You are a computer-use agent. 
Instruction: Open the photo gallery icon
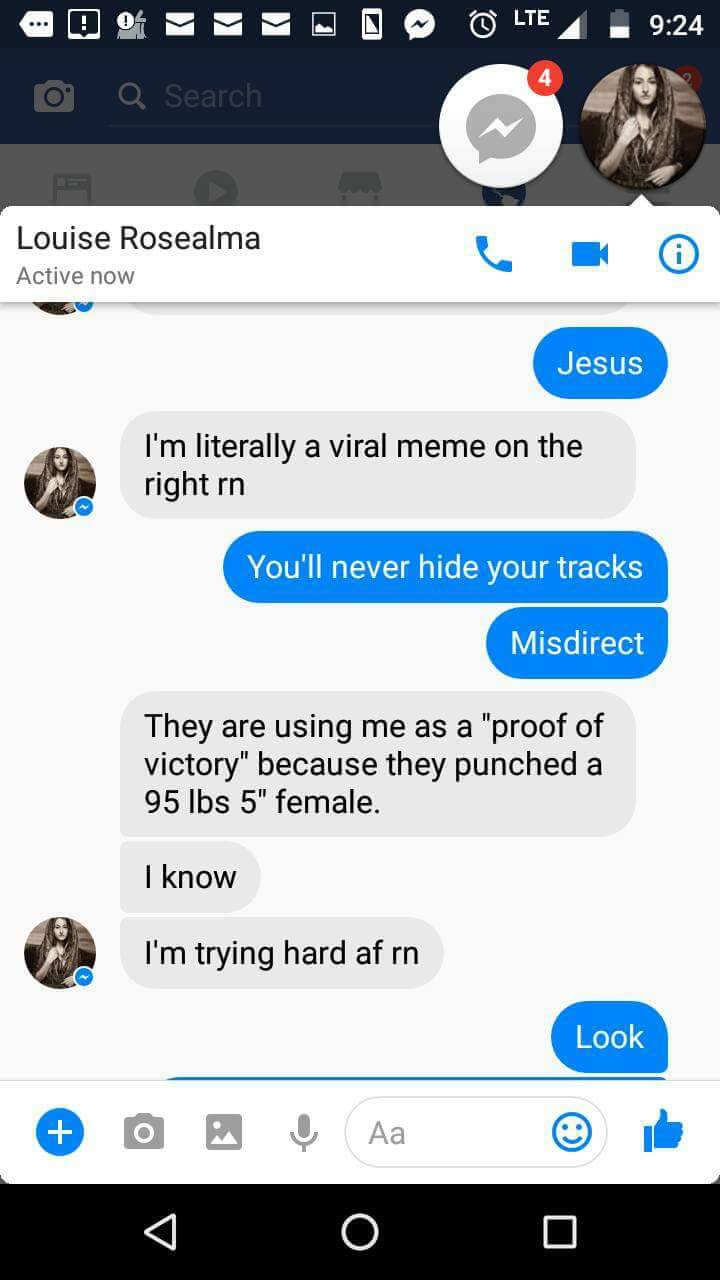pyautogui.click(x=224, y=1132)
